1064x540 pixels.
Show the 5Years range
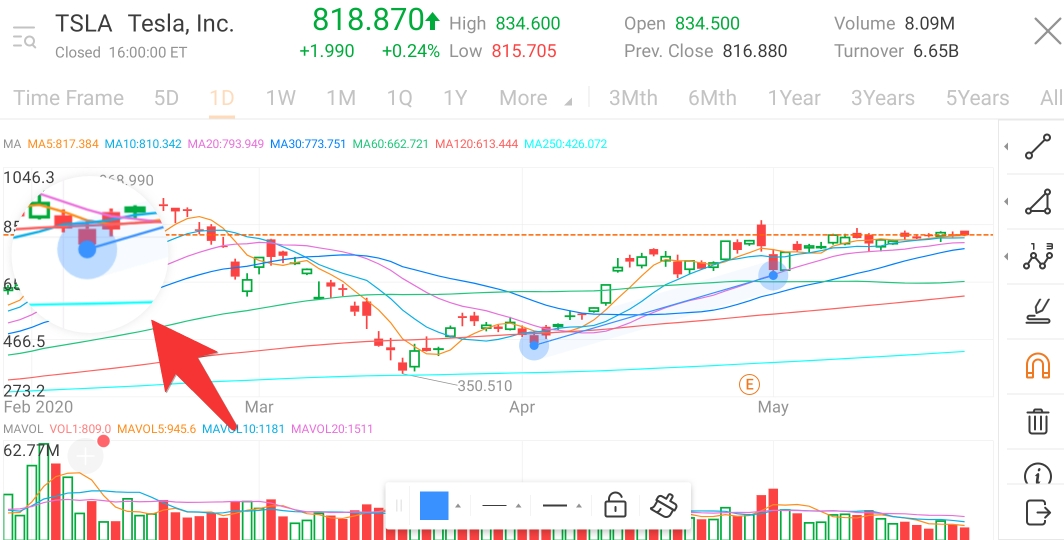pyautogui.click(x=977, y=98)
